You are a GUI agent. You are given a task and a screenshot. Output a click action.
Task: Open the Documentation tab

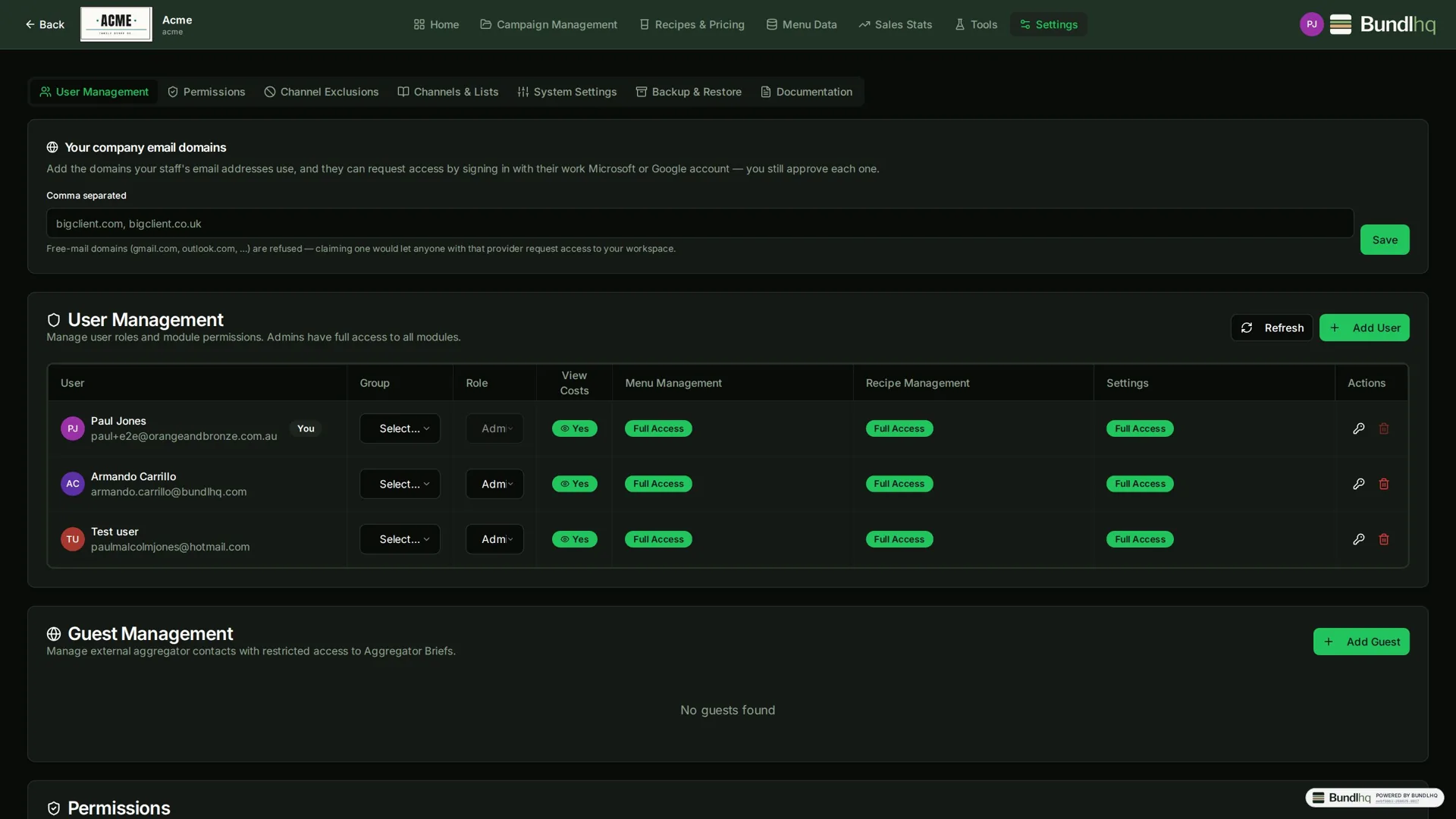pyautogui.click(x=806, y=92)
